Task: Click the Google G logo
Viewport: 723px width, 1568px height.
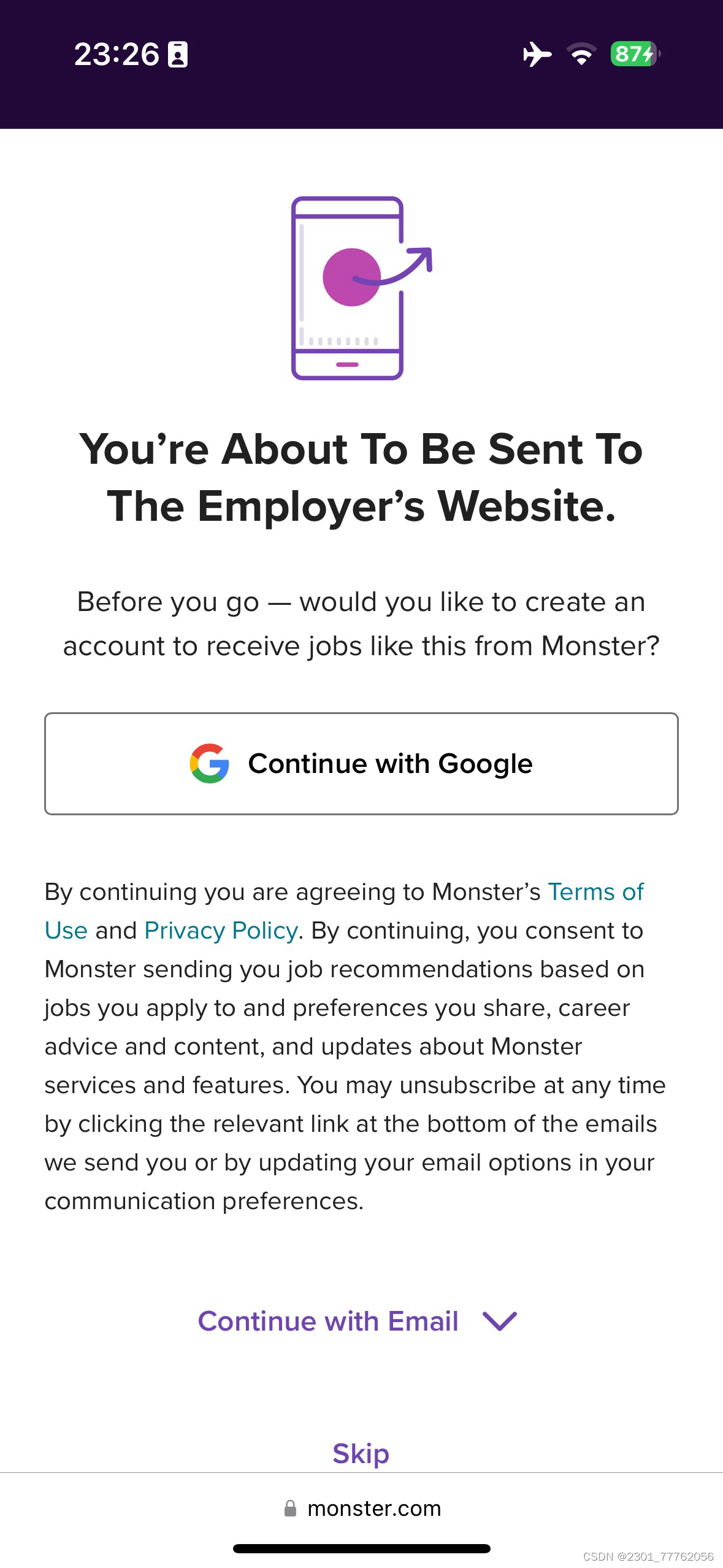Action: point(209,763)
